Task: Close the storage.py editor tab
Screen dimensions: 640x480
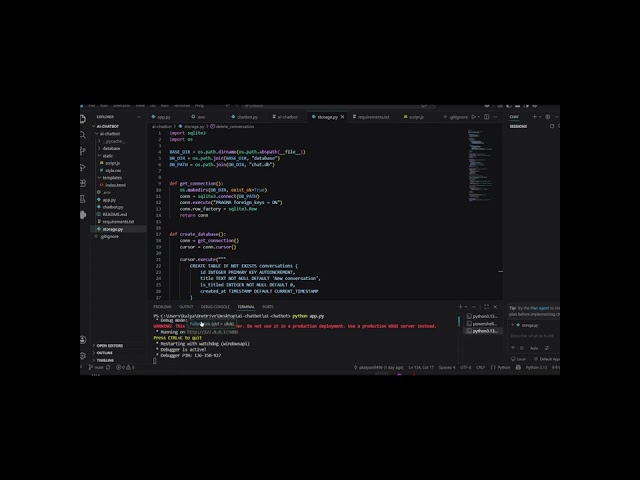Action: (x=342, y=117)
